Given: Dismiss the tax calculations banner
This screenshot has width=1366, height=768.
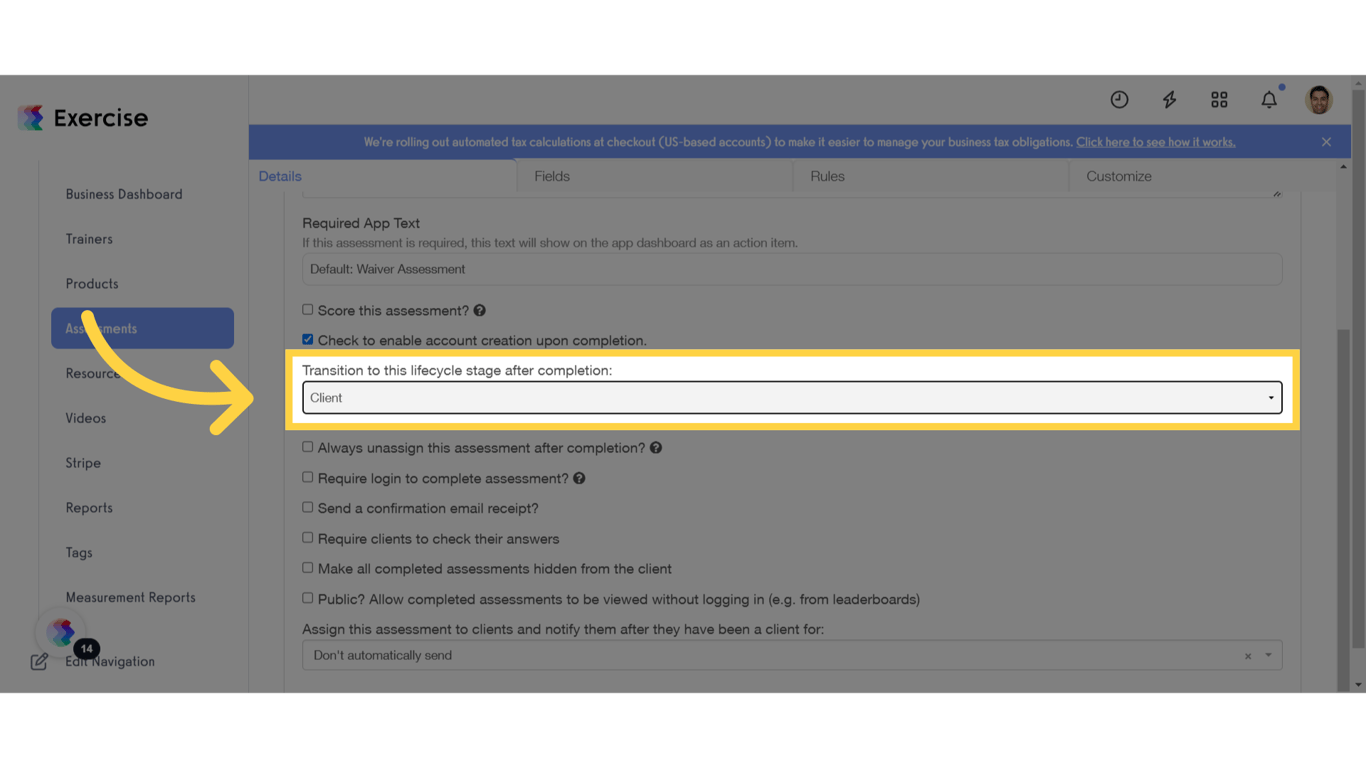Looking at the screenshot, I should click(x=1326, y=142).
